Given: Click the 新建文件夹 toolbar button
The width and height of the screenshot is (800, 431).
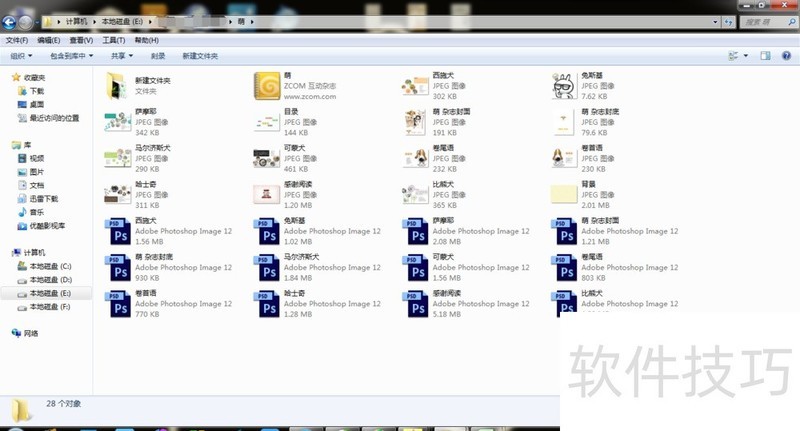Looking at the screenshot, I should (x=199, y=56).
